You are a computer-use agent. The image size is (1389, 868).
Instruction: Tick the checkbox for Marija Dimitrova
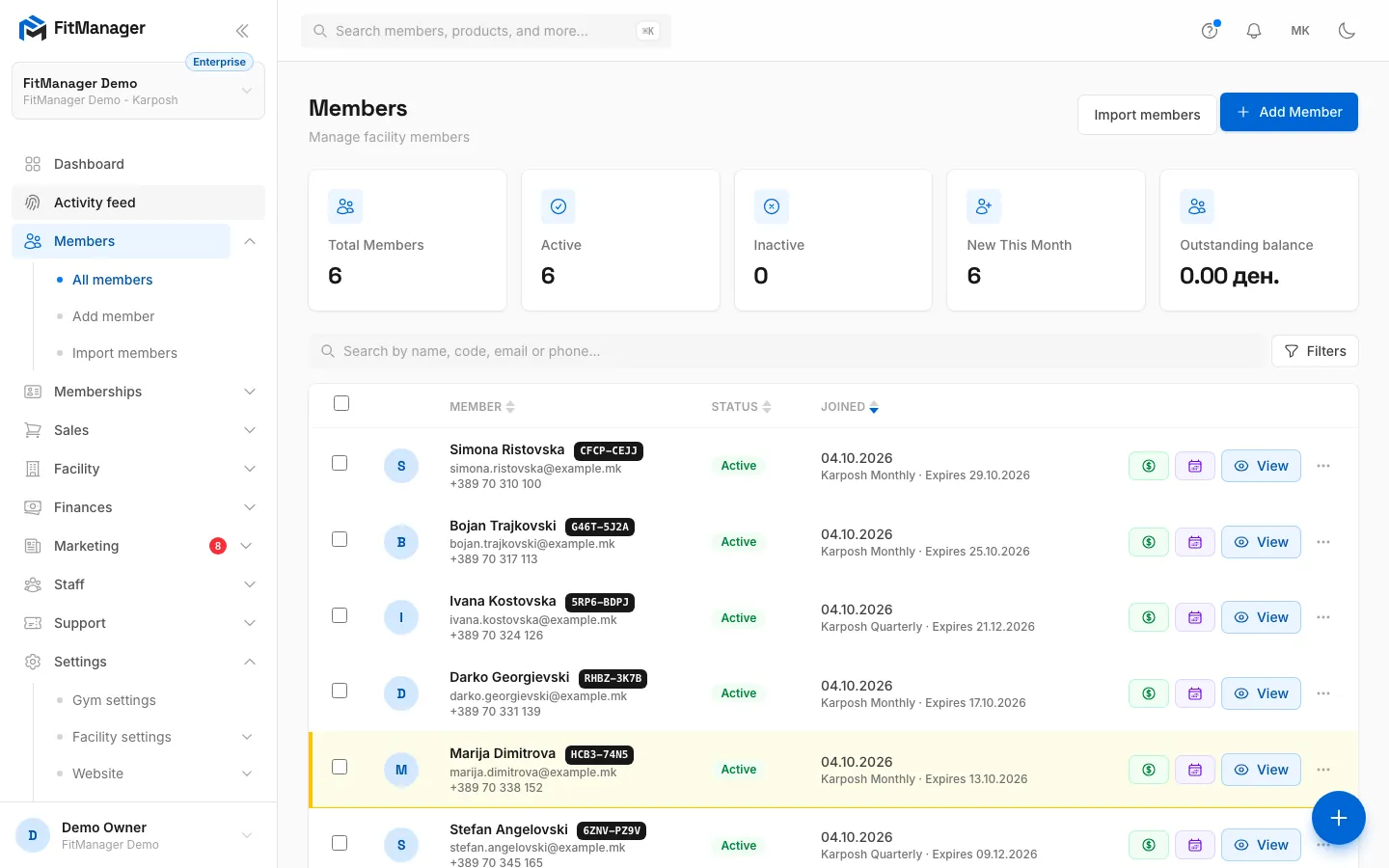(340, 767)
